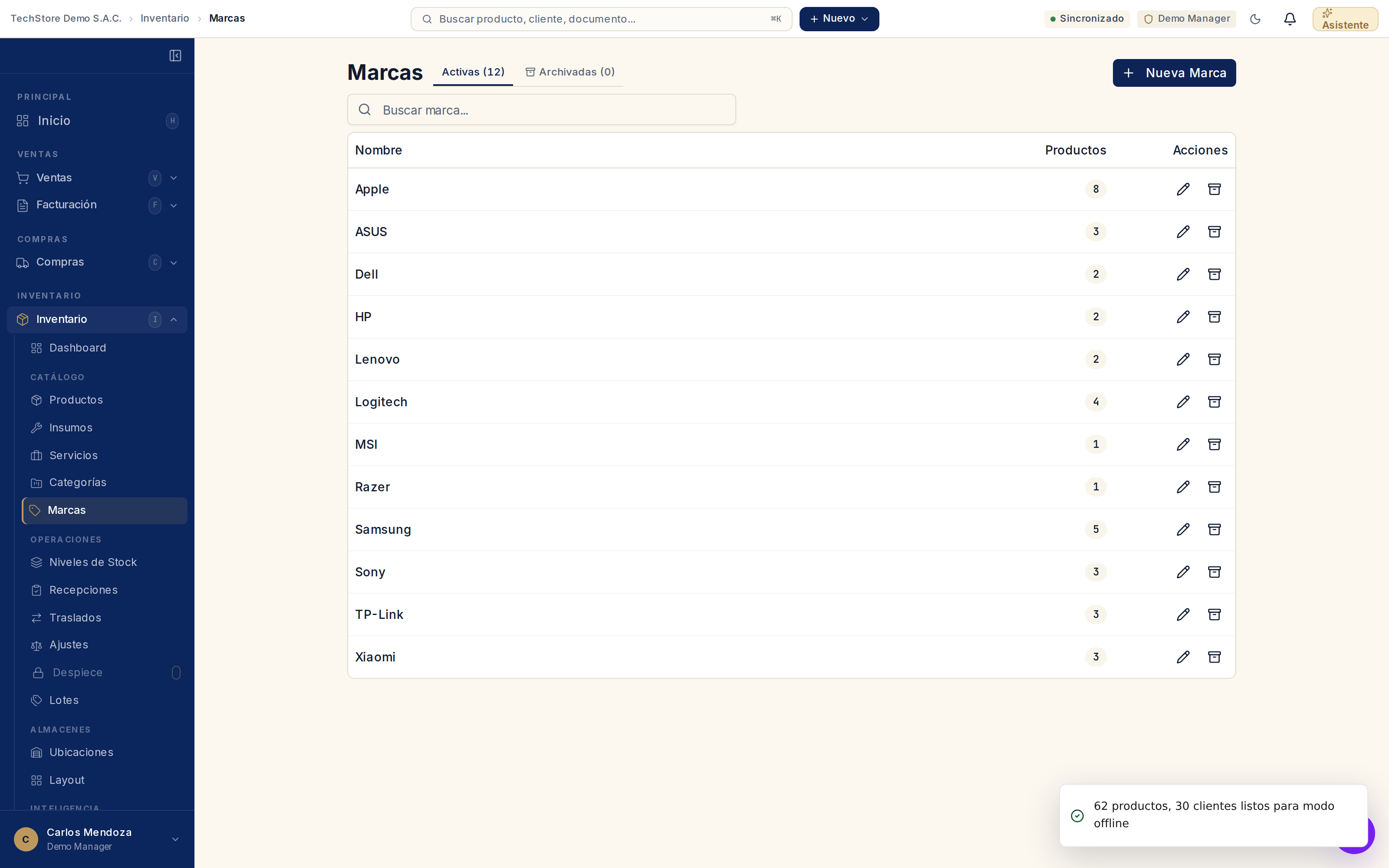Expand the Facturación menu chevron
Image resolution: width=1389 pixels, height=868 pixels.
pyautogui.click(x=173, y=206)
